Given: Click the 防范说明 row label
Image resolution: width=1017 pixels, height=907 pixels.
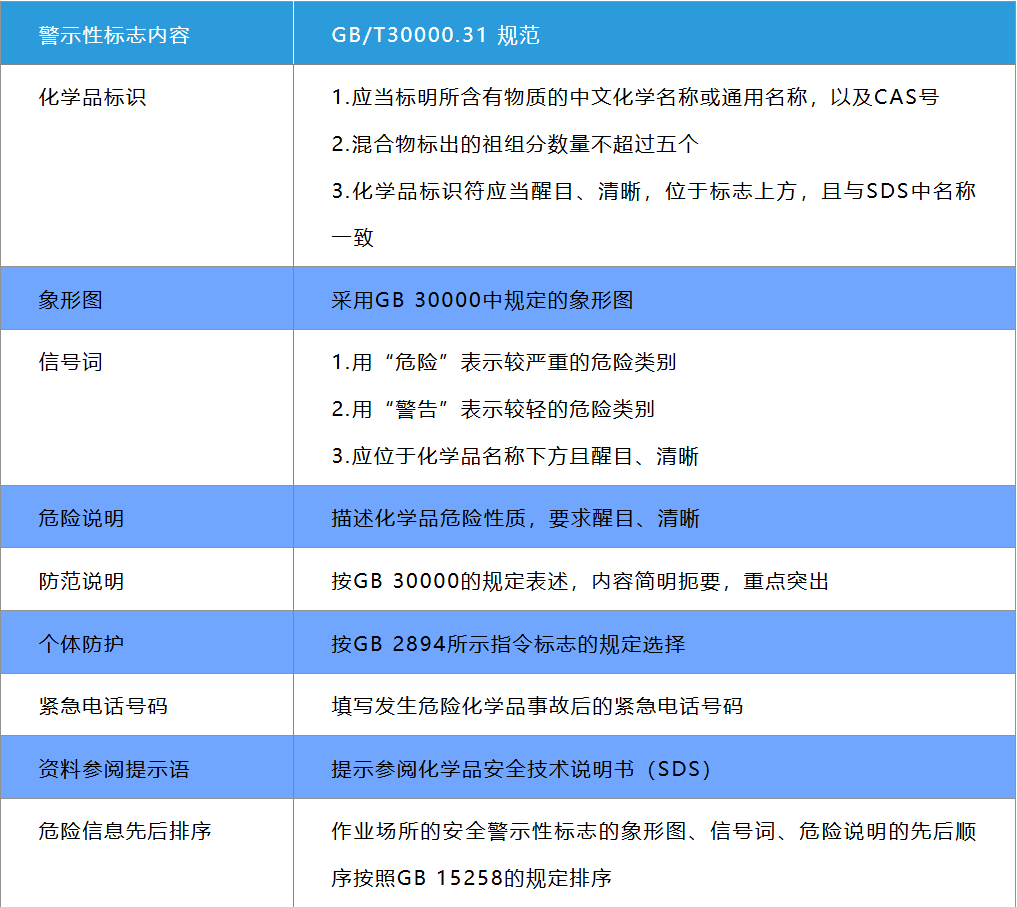Looking at the screenshot, I should pyautogui.click(x=81, y=581).
